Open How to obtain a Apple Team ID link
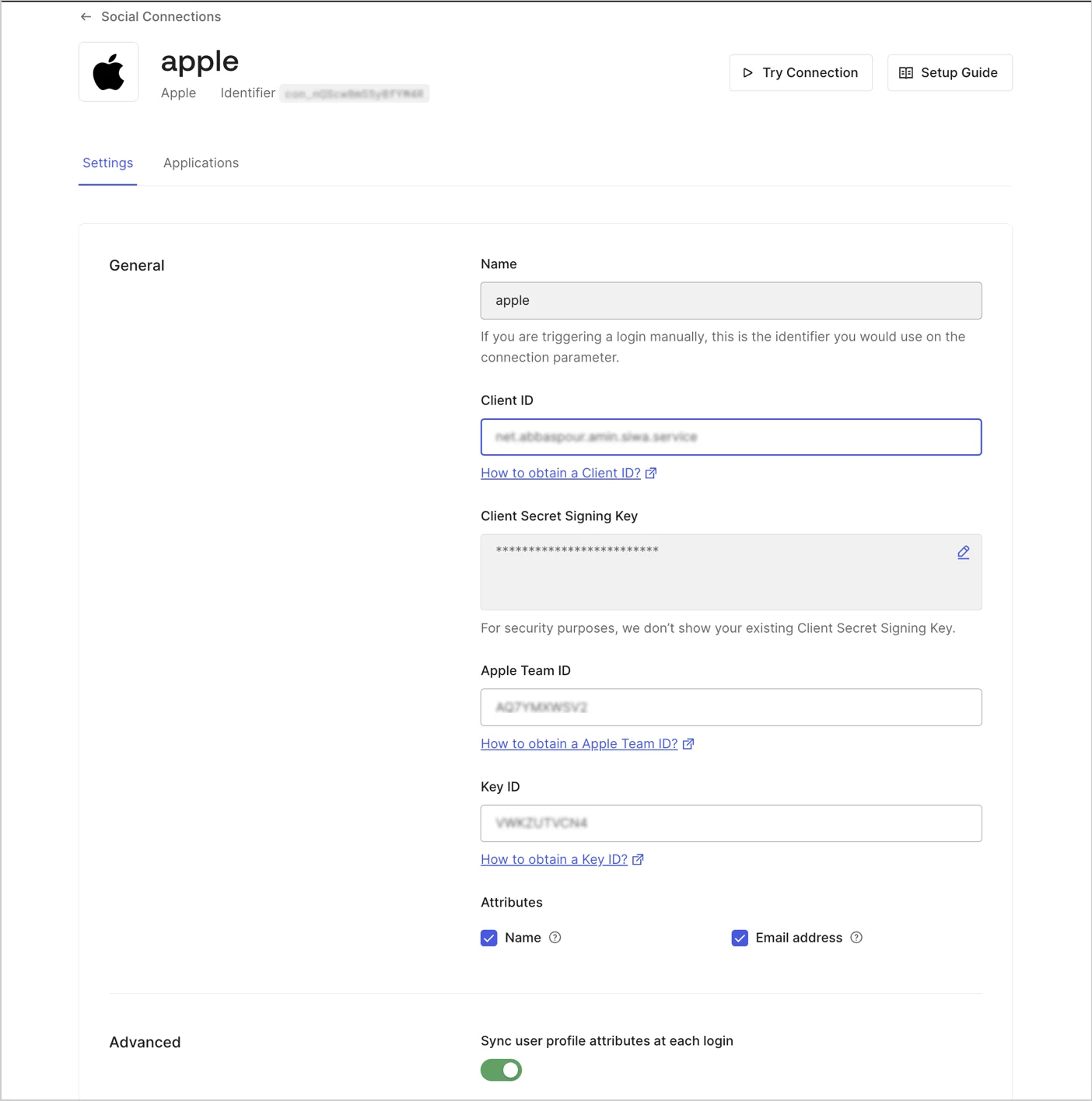Screen dimensions: 1092x1101 (x=579, y=743)
